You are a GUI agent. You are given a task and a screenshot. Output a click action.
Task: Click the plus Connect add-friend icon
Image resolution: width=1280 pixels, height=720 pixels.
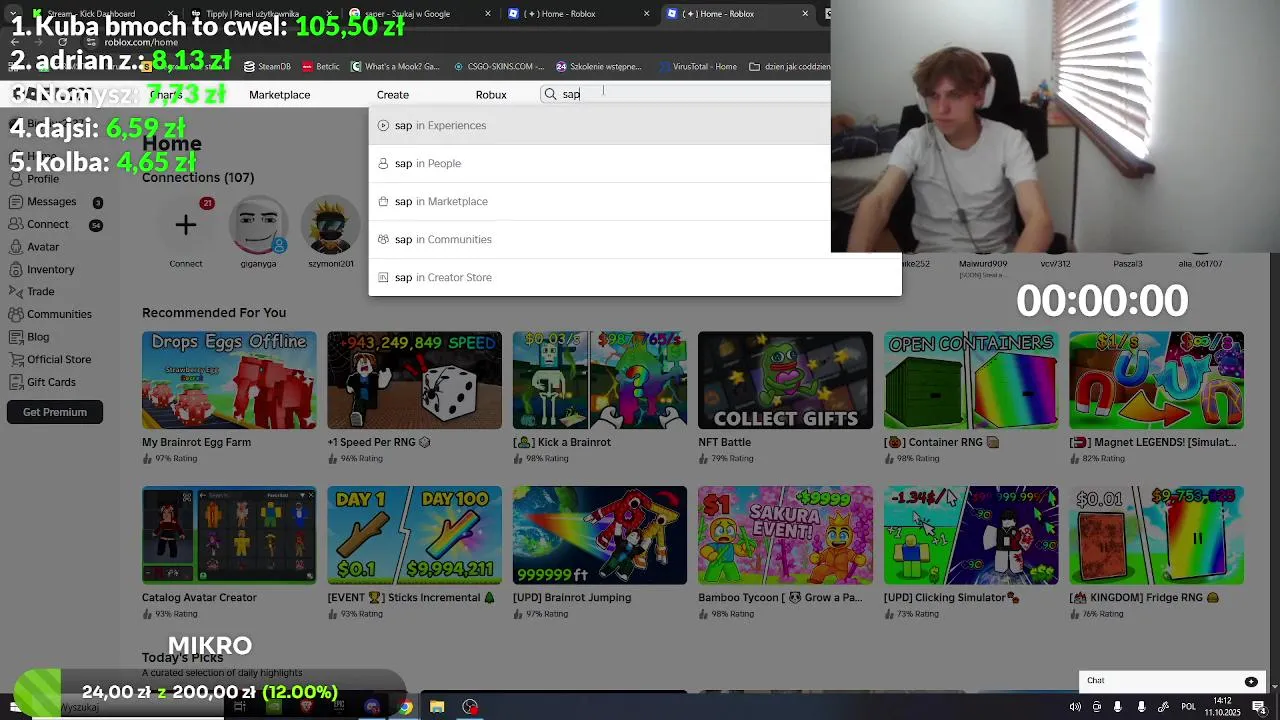[x=185, y=225]
